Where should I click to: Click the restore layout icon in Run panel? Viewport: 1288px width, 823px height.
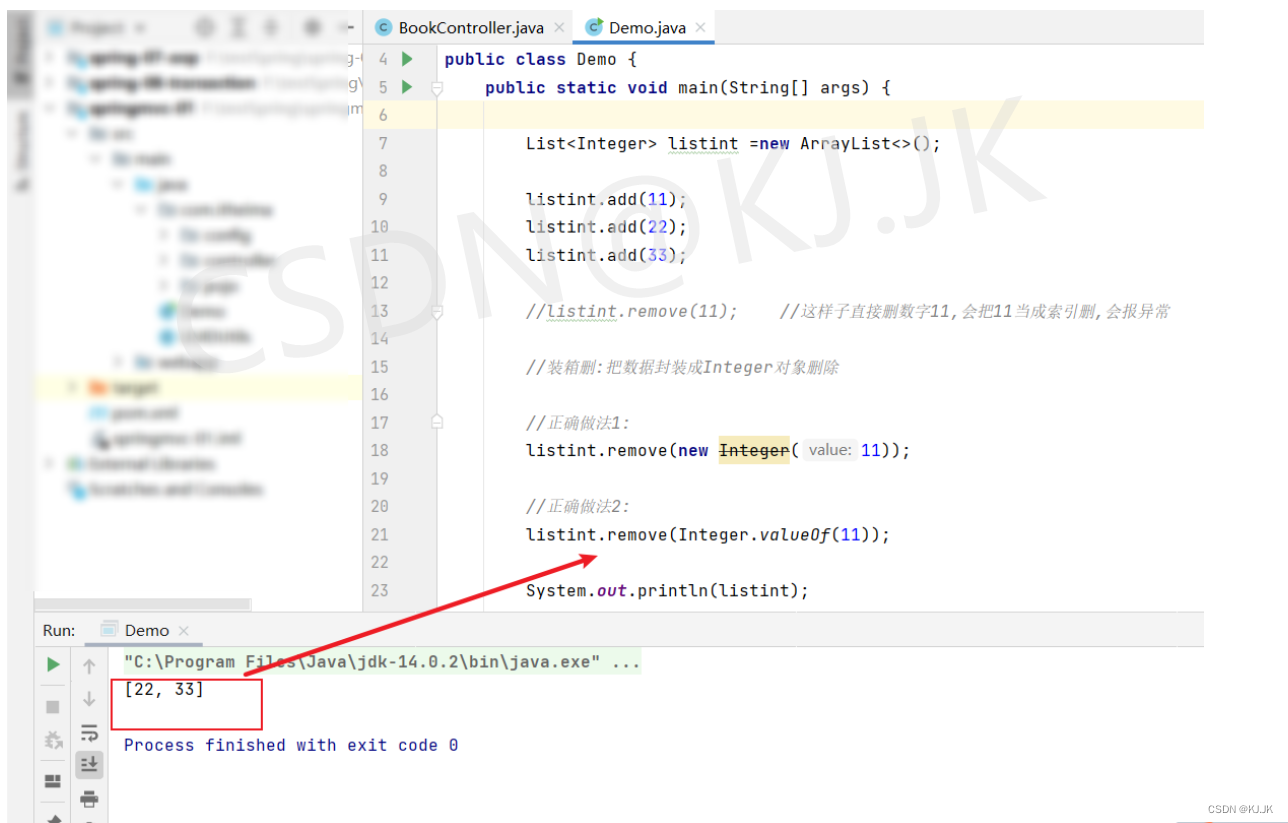53,781
